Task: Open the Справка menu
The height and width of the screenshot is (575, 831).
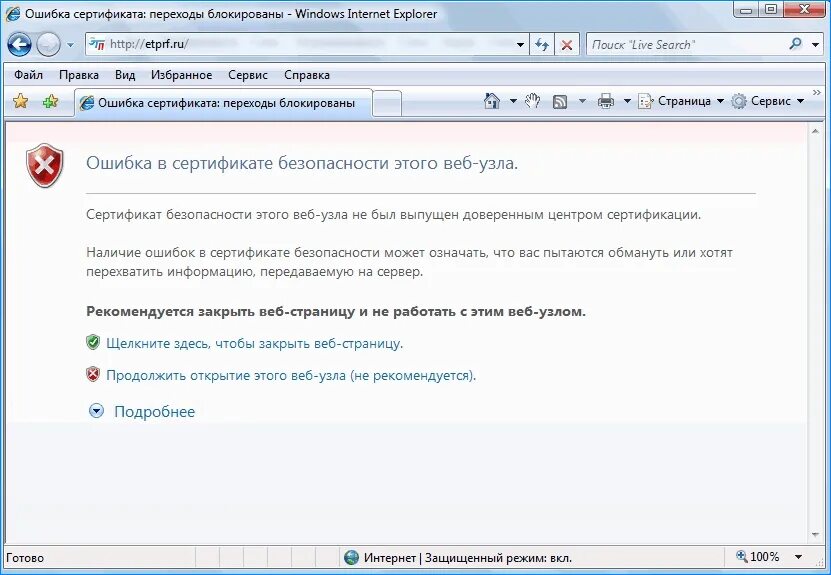Action: (x=307, y=75)
